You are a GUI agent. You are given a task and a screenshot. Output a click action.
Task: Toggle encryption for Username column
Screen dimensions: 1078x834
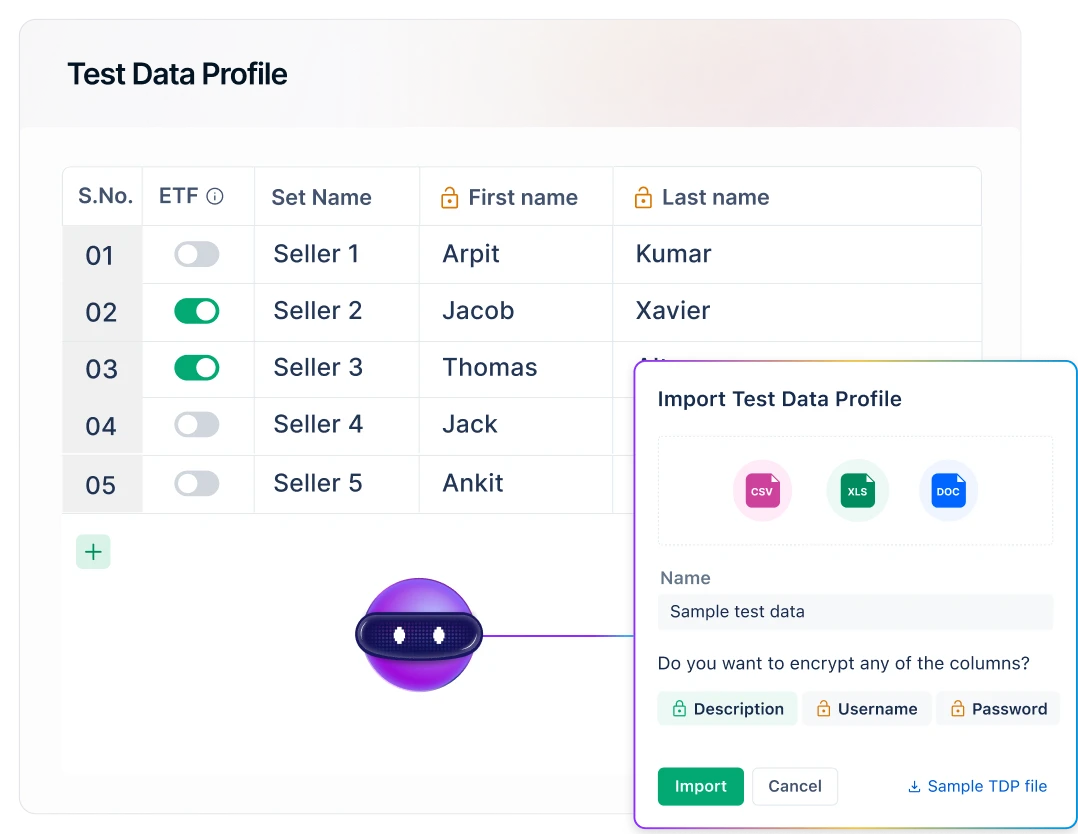pos(866,709)
